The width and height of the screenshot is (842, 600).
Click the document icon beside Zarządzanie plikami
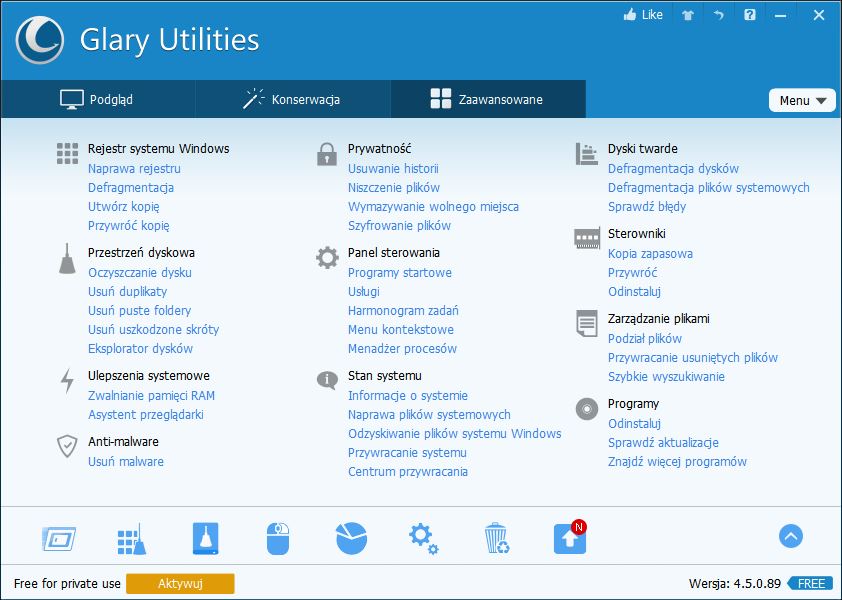coord(586,323)
